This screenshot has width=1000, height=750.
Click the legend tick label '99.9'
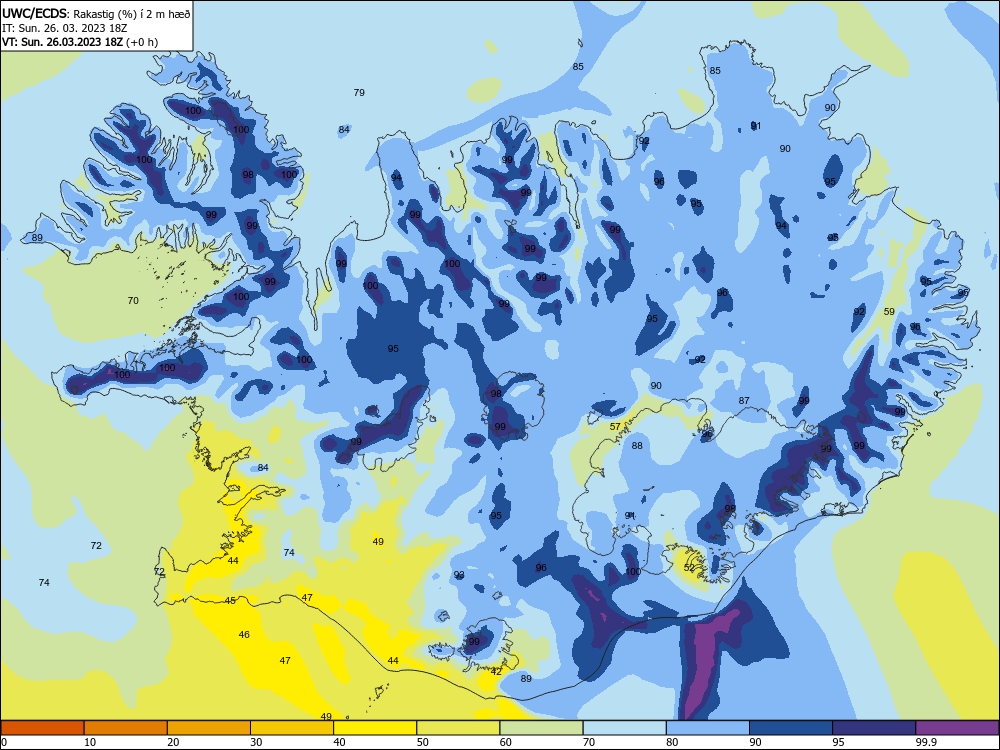coord(925,742)
